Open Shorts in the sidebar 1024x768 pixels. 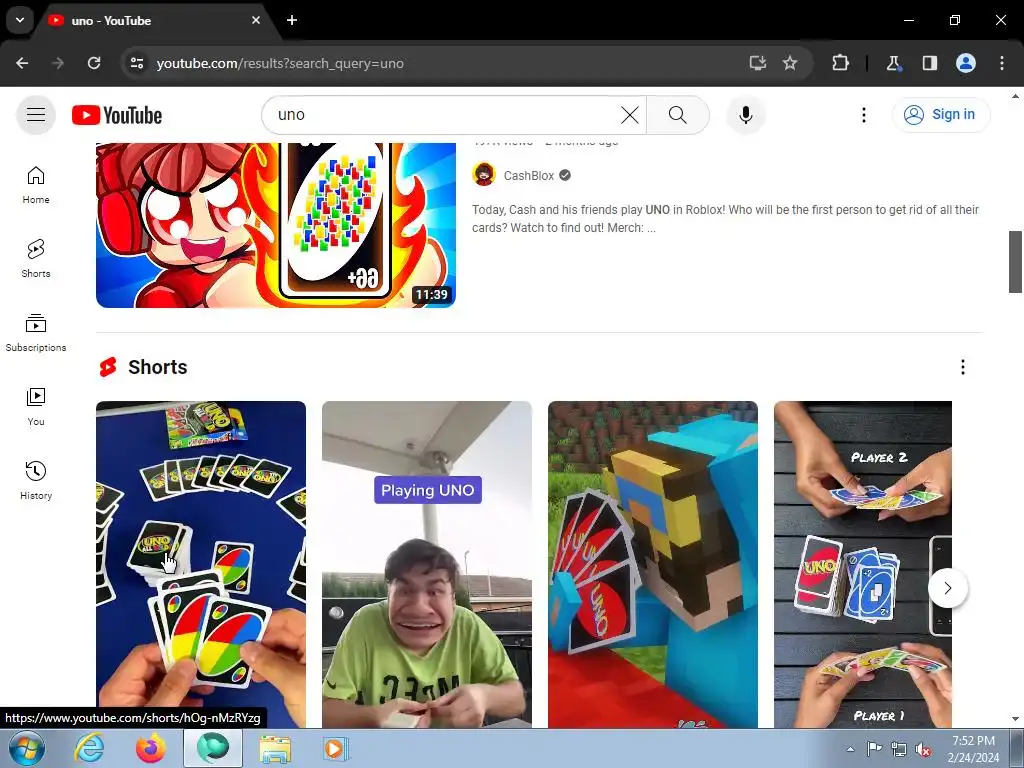[x=36, y=259]
